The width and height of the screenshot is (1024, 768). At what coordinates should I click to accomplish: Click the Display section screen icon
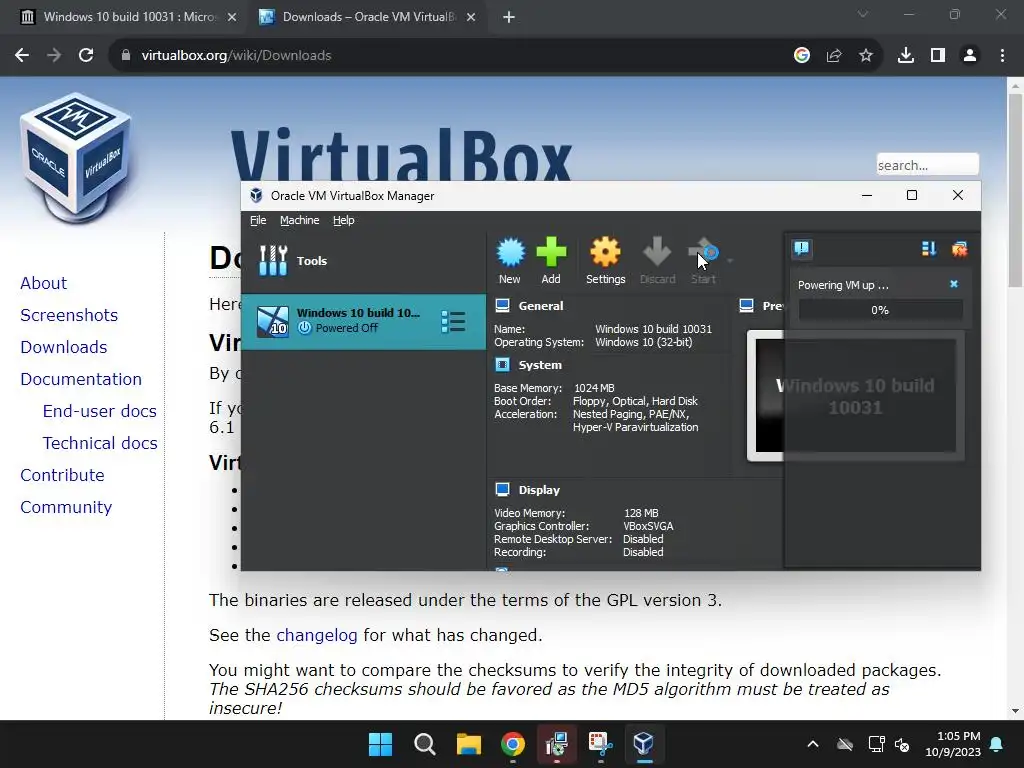click(x=502, y=490)
